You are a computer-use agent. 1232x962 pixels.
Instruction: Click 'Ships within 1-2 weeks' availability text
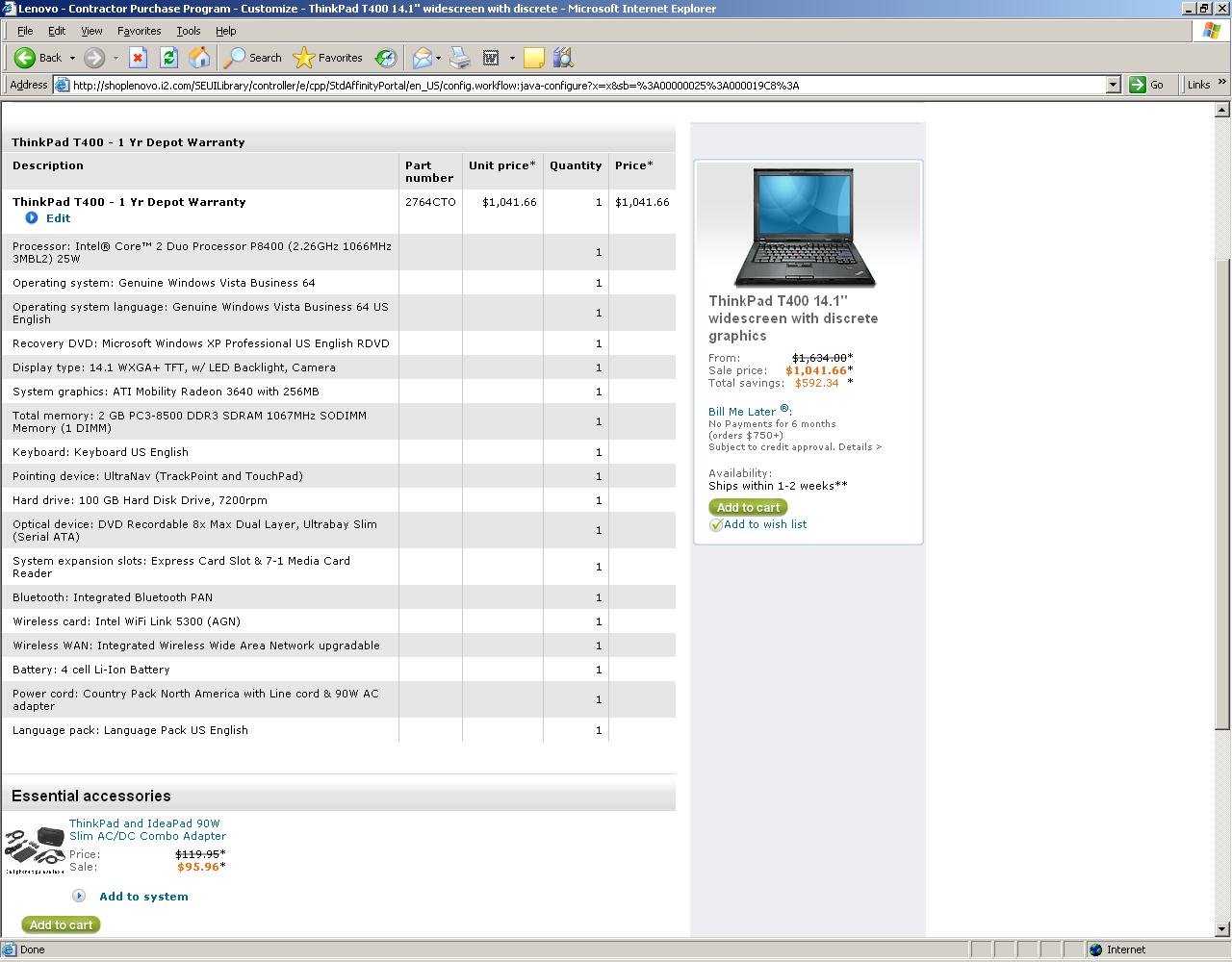tap(778, 486)
